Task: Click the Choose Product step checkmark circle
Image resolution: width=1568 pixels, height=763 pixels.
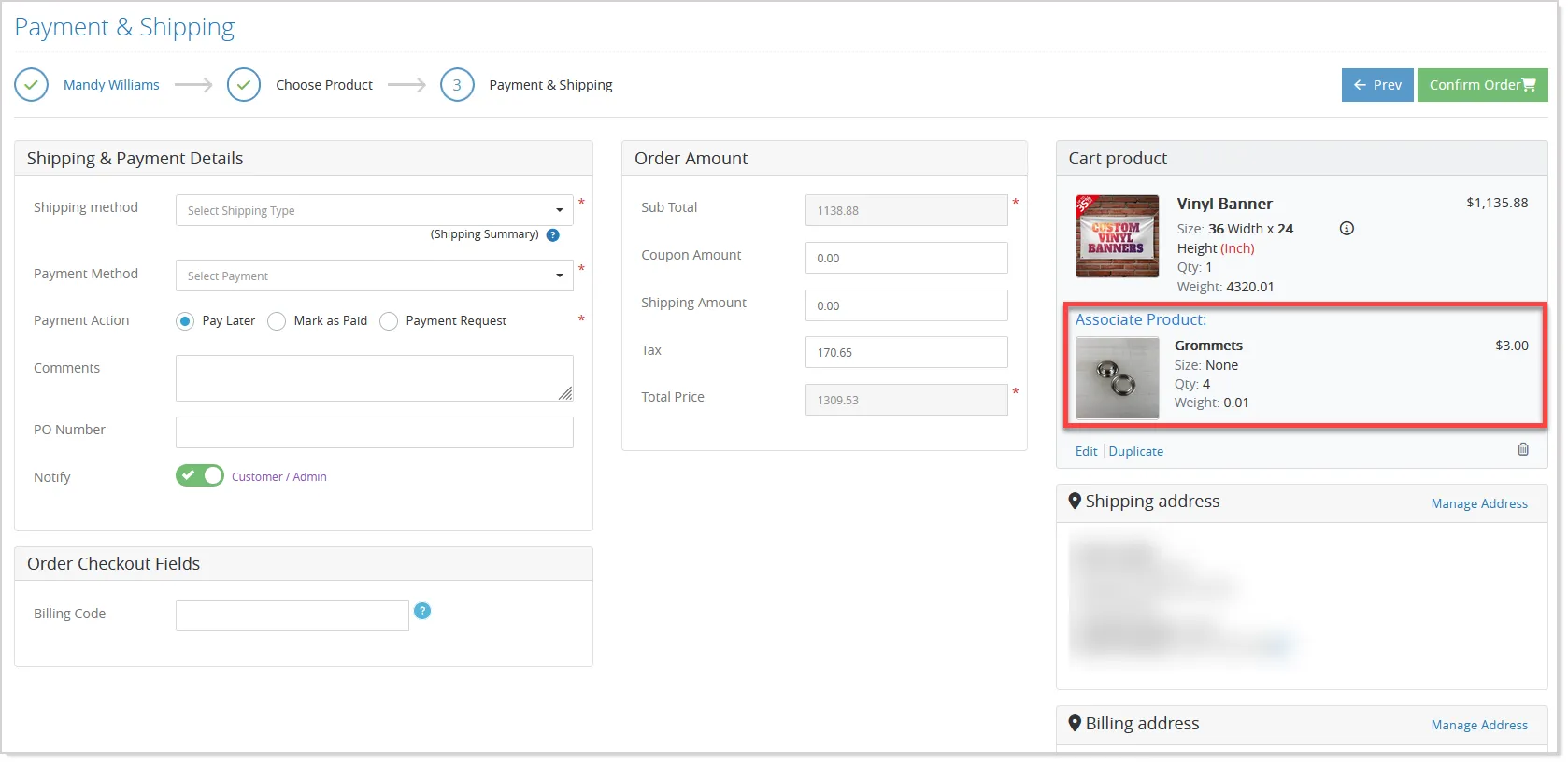Action: [x=244, y=85]
